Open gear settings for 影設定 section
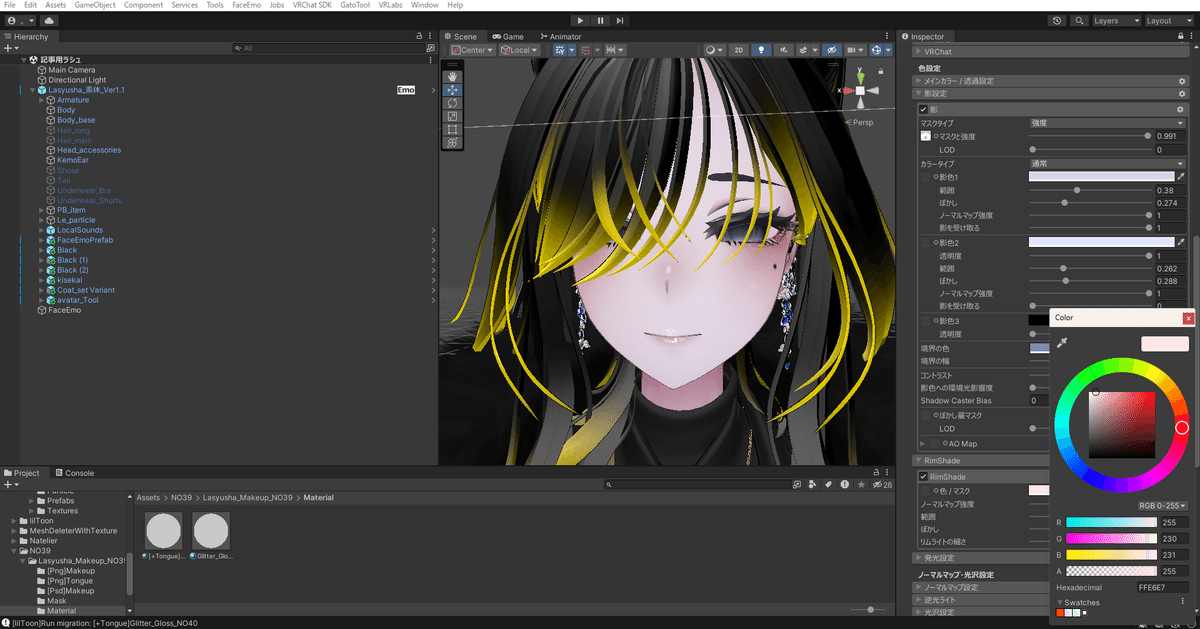This screenshot has height=629, width=1200. click(1181, 93)
